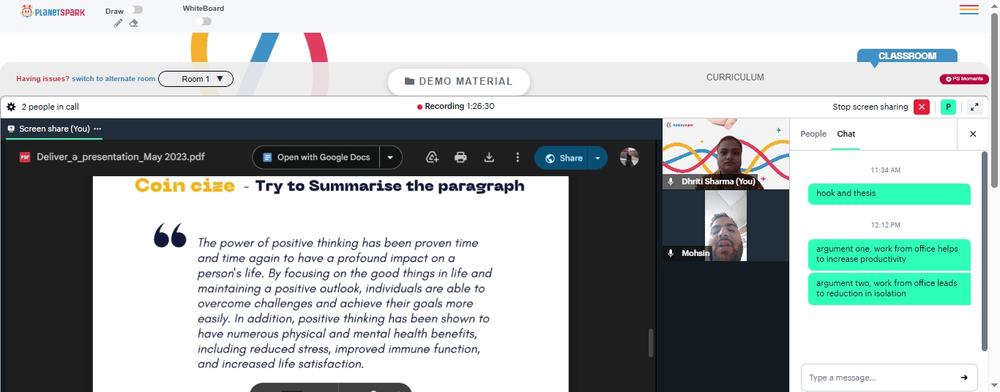
Task: Click the red stop screen sharing button
Action: 921,107
